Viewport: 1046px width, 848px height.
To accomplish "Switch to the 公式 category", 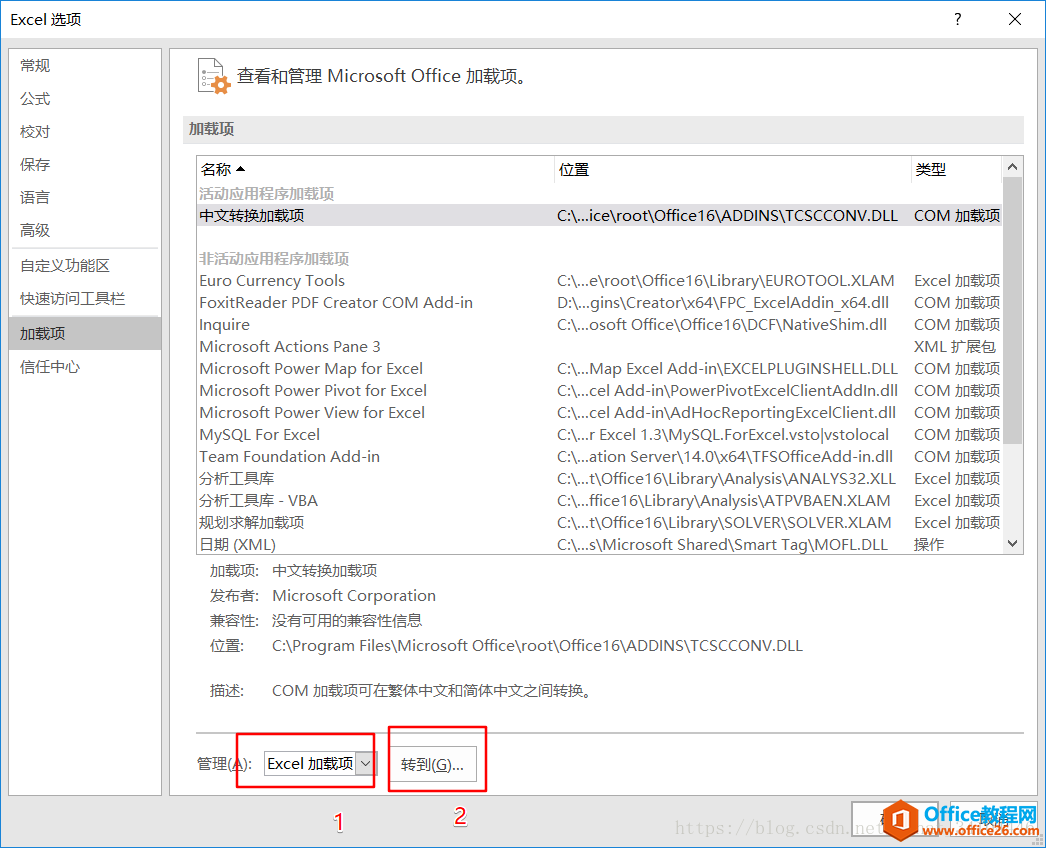I will [35, 98].
